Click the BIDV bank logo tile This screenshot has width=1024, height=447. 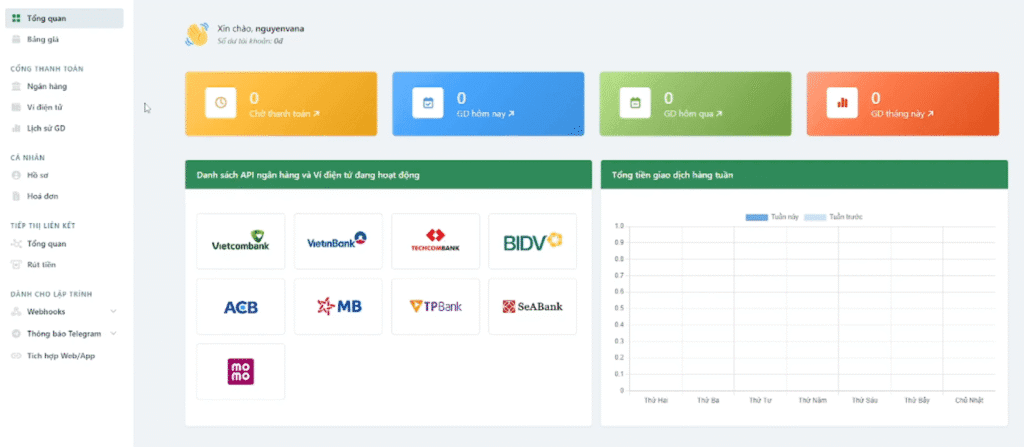coord(532,241)
